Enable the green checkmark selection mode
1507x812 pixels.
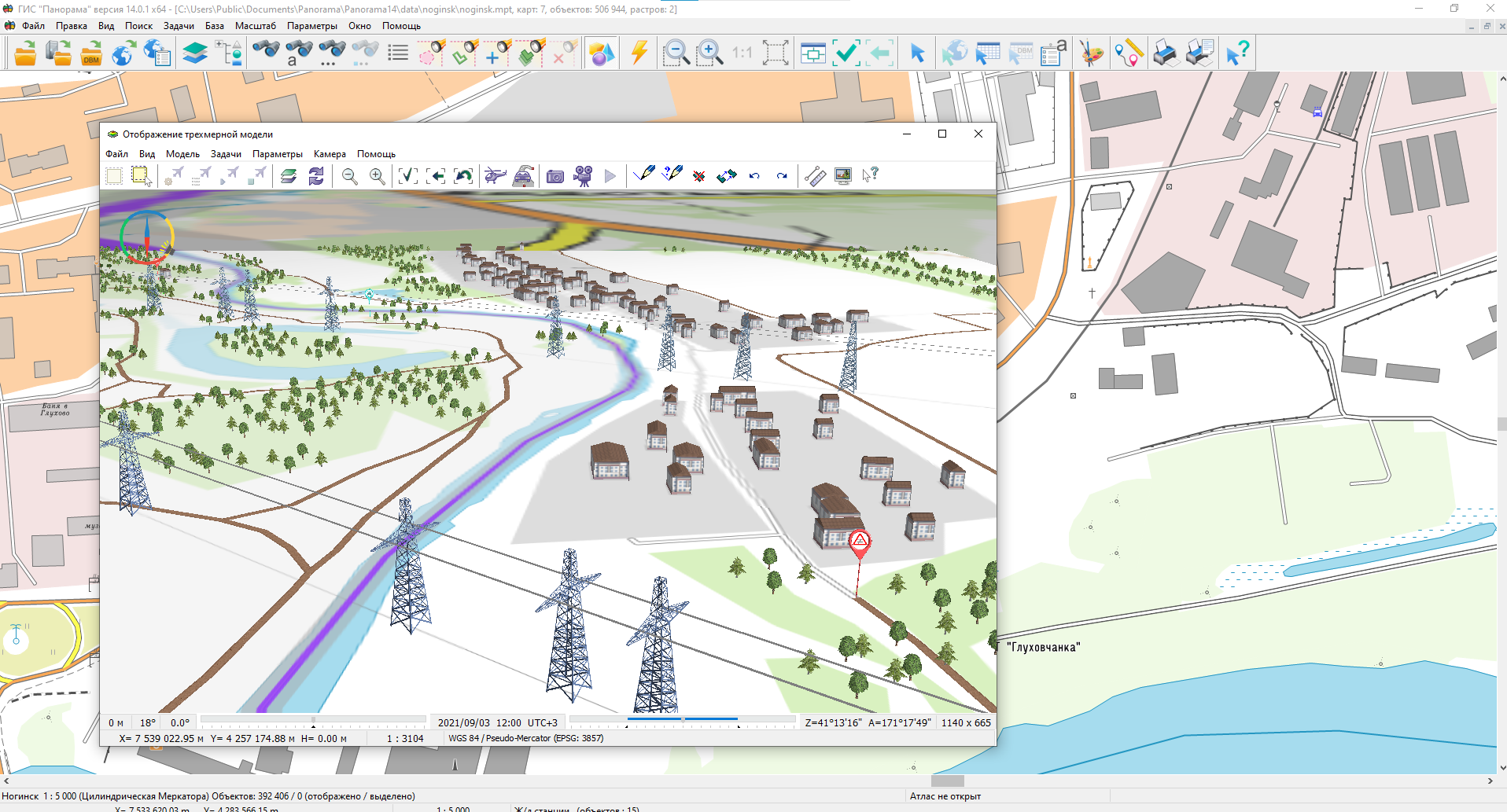845,53
